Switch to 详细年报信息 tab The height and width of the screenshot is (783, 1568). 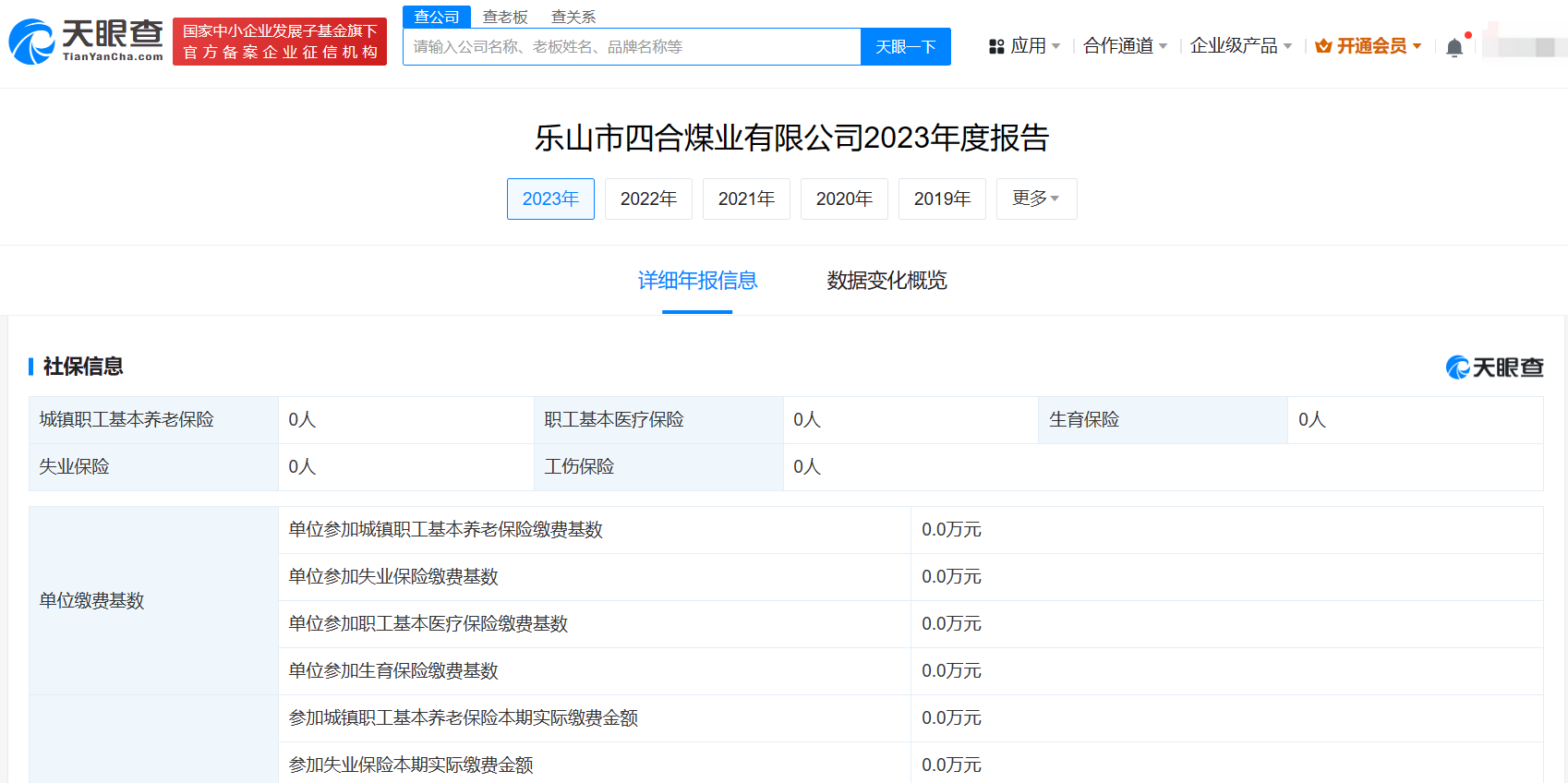(x=697, y=281)
